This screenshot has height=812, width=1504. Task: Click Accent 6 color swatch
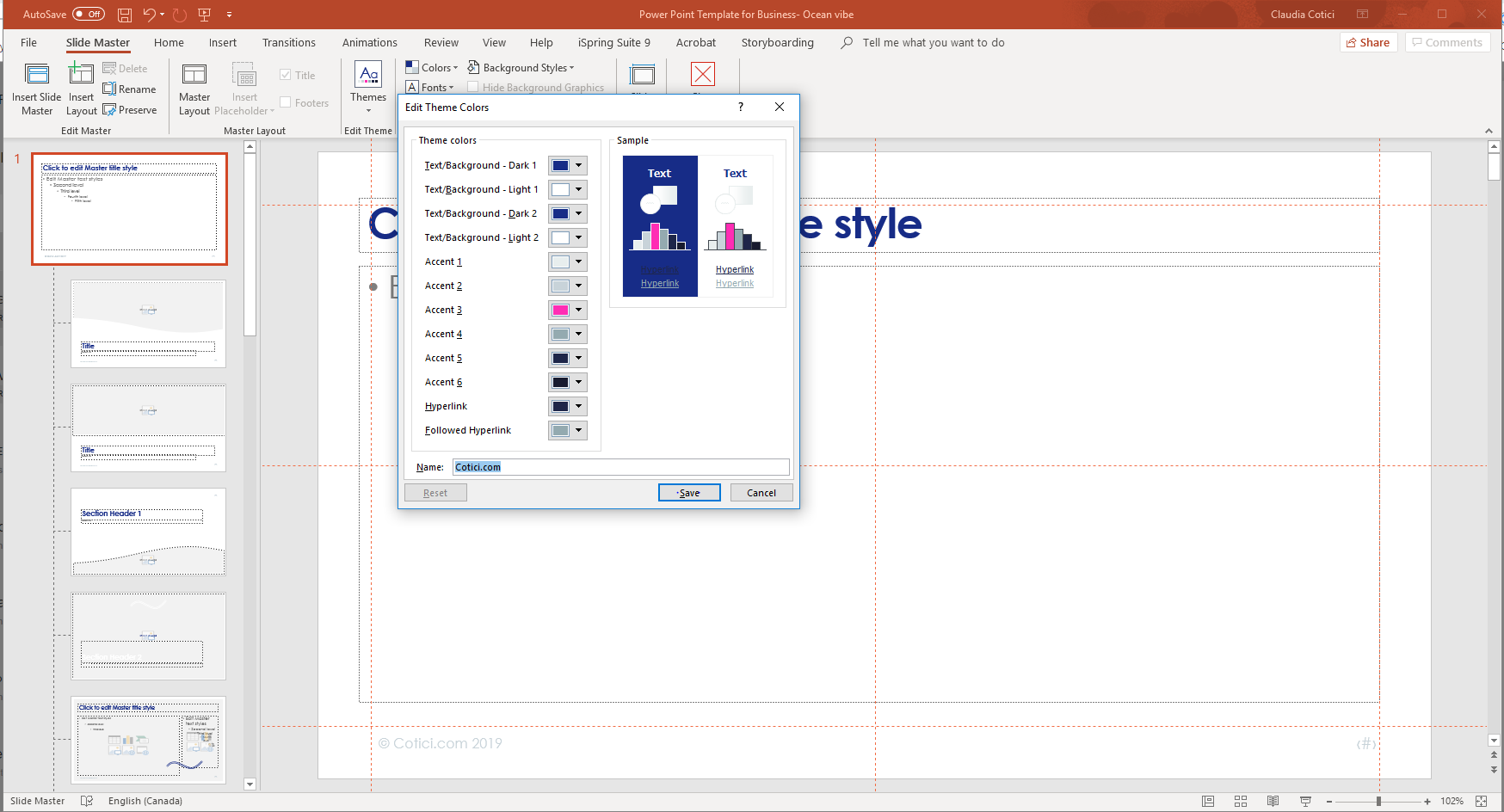pyautogui.click(x=560, y=382)
